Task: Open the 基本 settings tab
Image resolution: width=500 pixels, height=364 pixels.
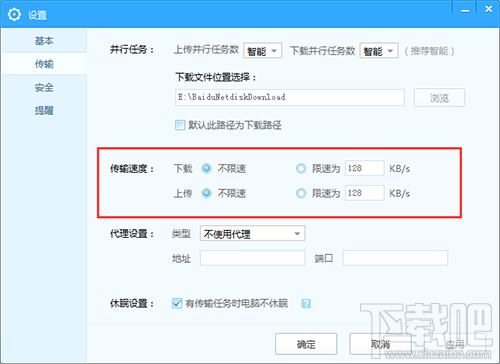Action: point(44,41)
